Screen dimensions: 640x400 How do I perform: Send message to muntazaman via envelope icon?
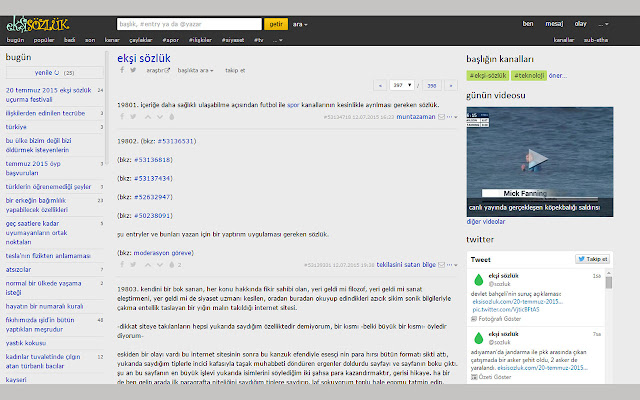point(443,117)
